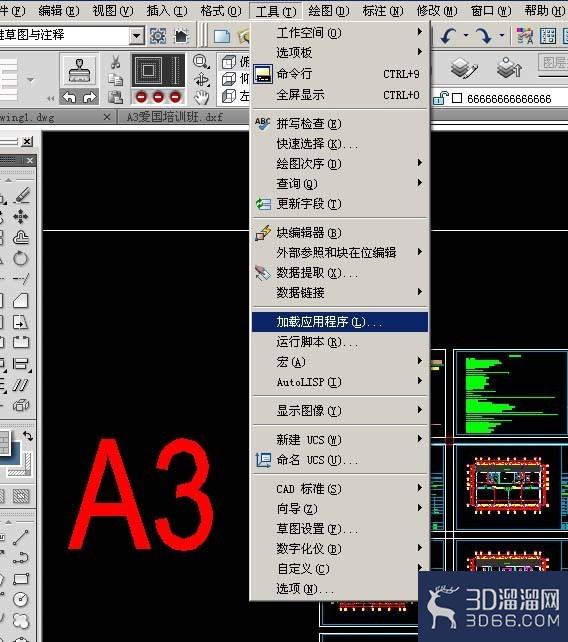Click the My Workspace house icon

181,36
